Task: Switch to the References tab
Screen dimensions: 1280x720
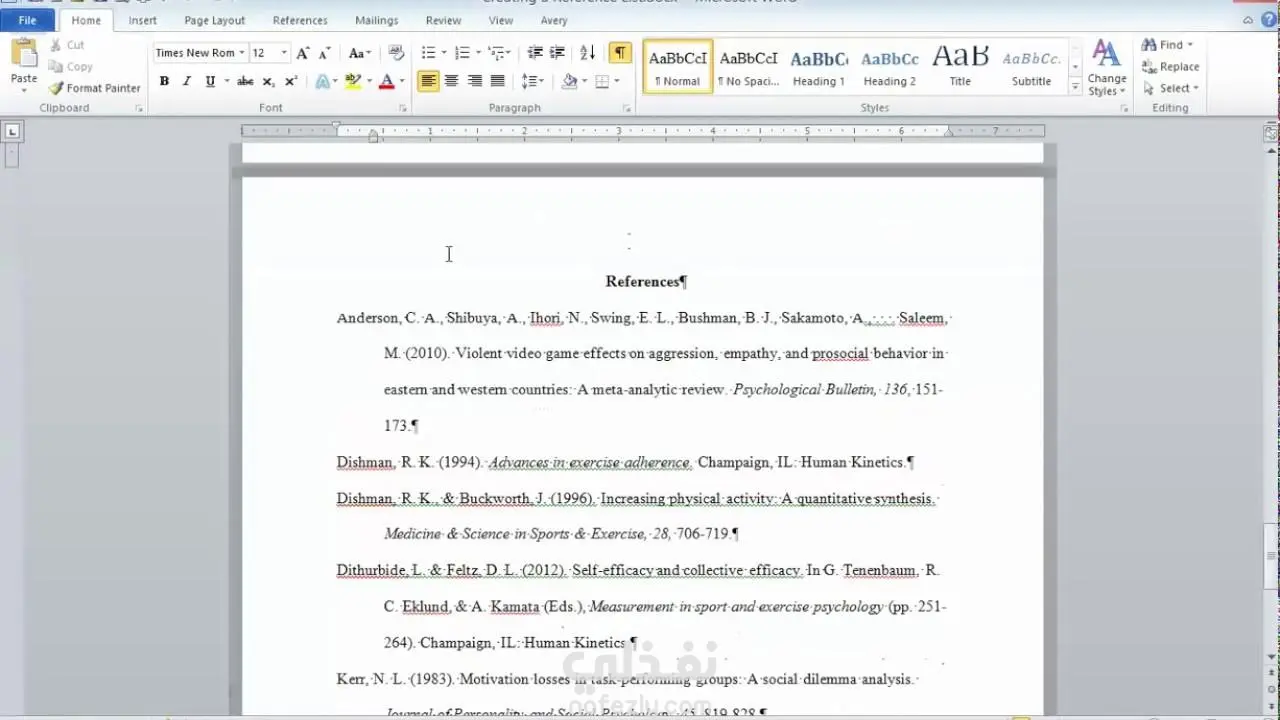Action: point(300,20)
